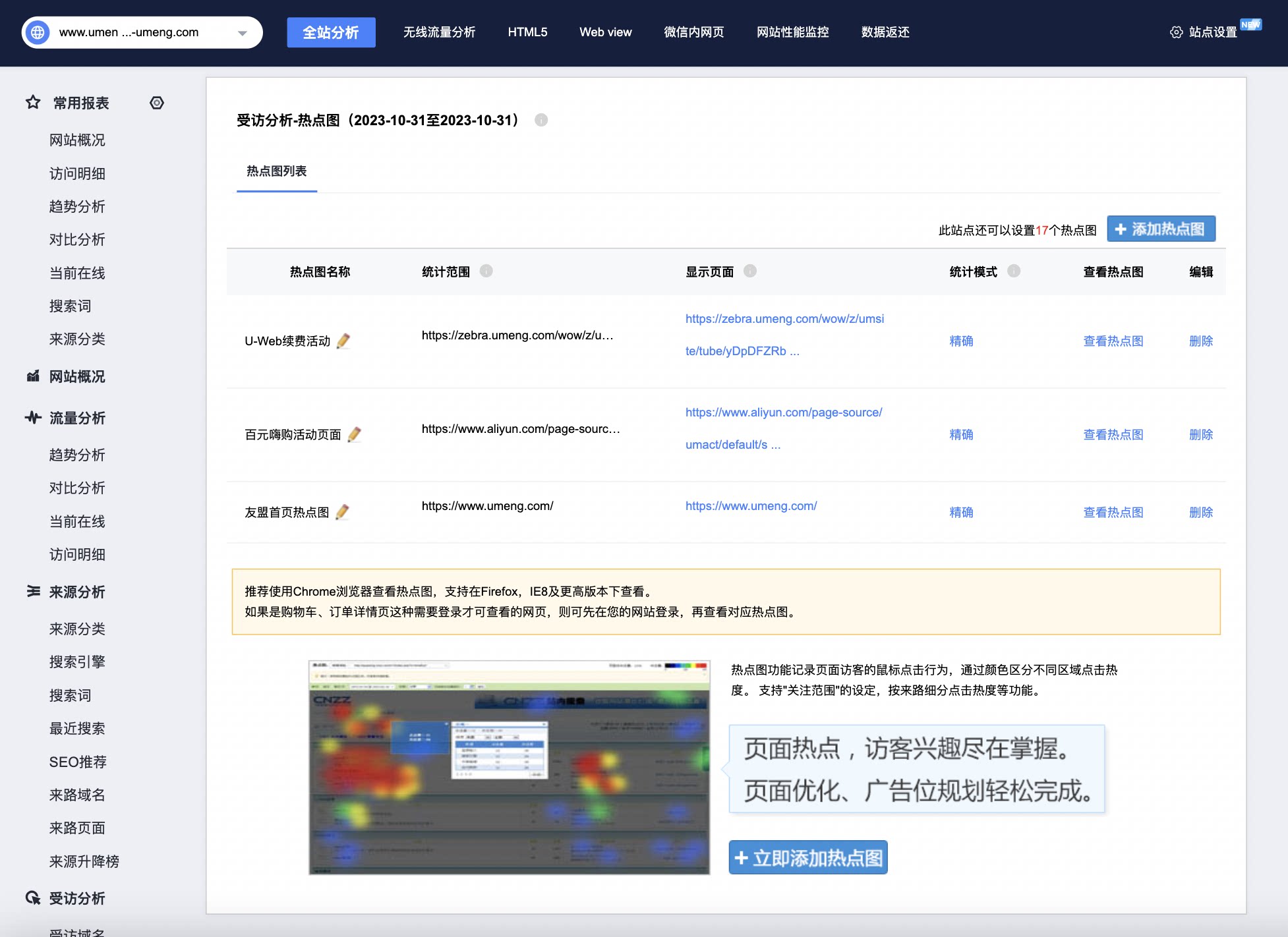Image resolution: width=1288 pixels, height=937 pixels.
Task: Open 站点设置 gear settings
Action: (x=1204, y=32)
